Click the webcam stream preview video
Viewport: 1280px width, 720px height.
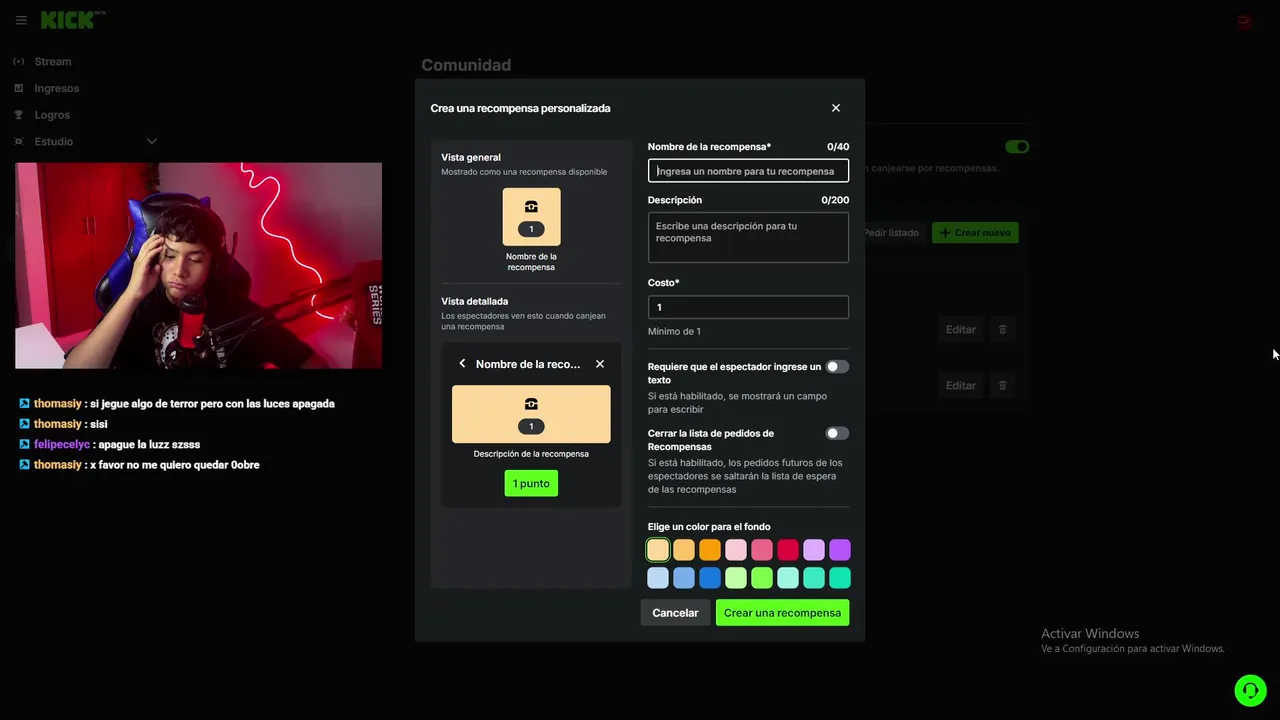[198, 266]
